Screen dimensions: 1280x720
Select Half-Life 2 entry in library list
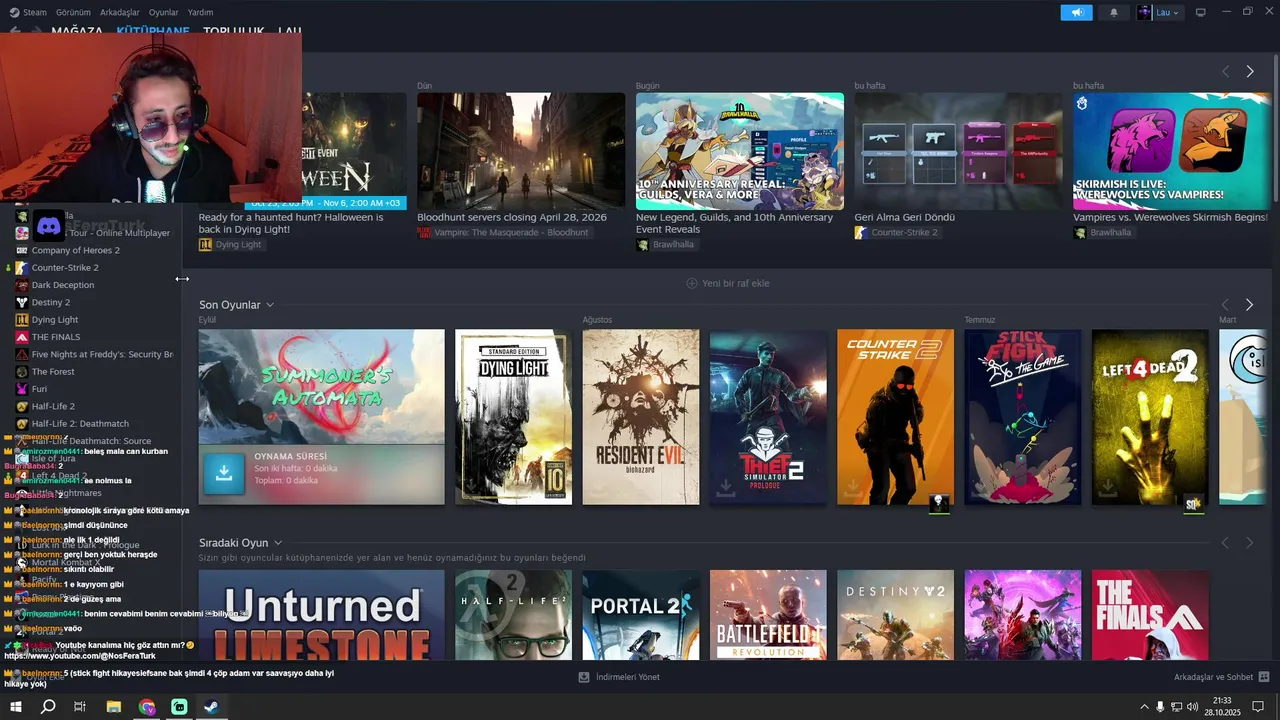click(53, 407)
